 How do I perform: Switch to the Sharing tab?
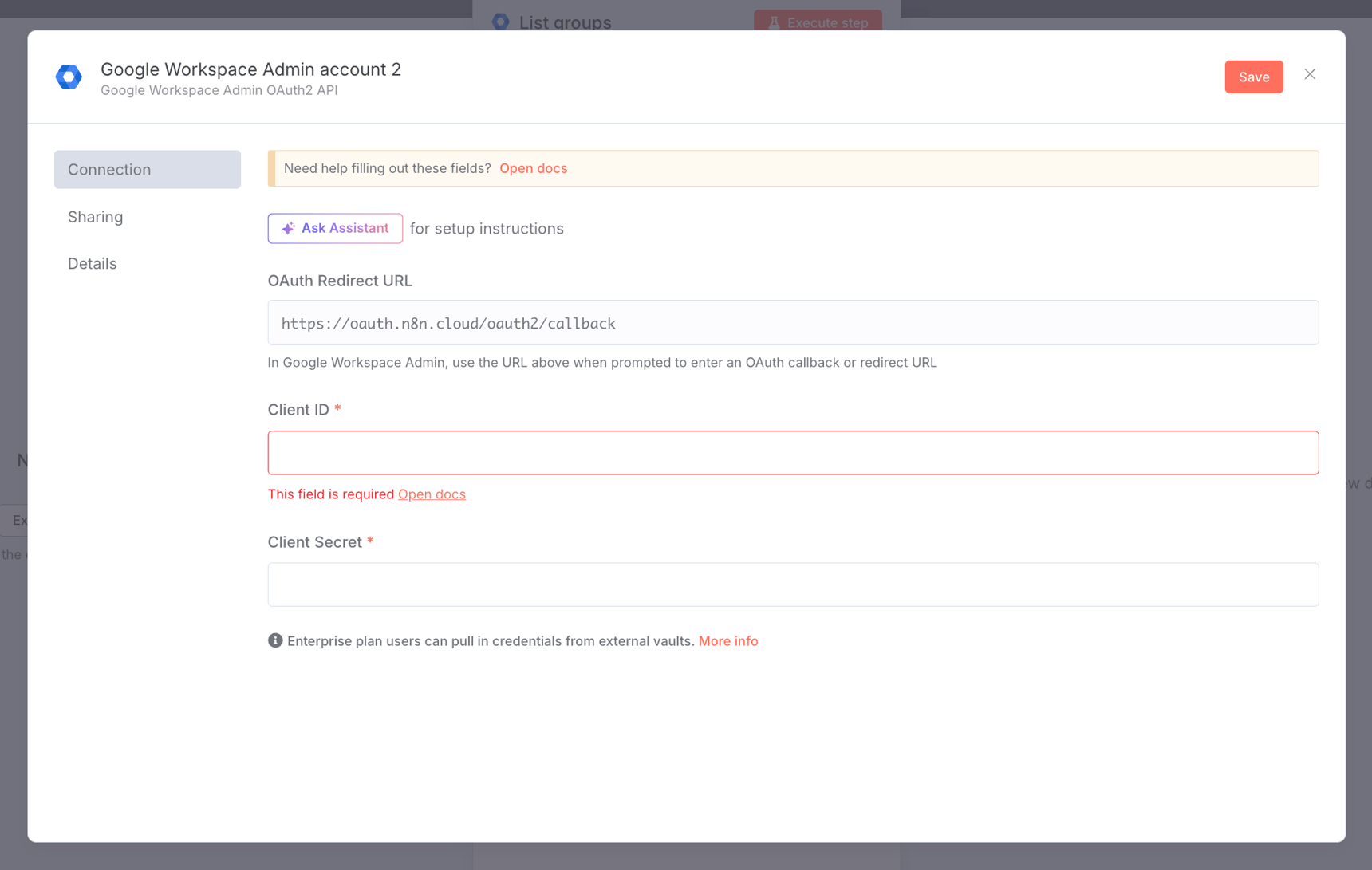point(95,216)
